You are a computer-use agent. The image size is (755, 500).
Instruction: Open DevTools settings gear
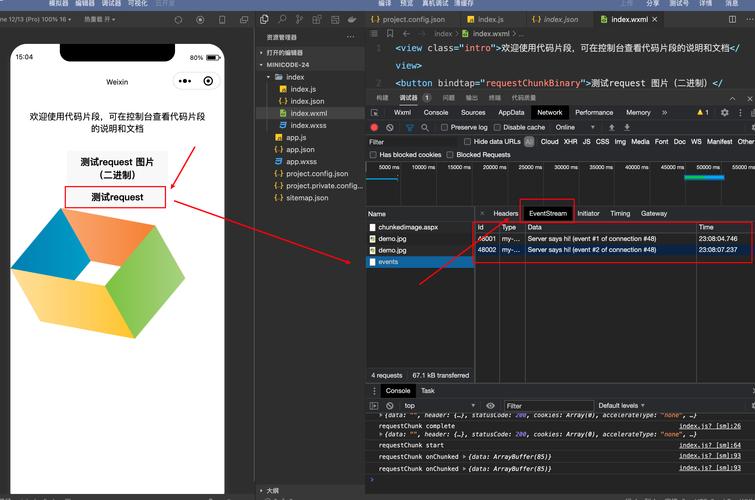click(725, 113)
